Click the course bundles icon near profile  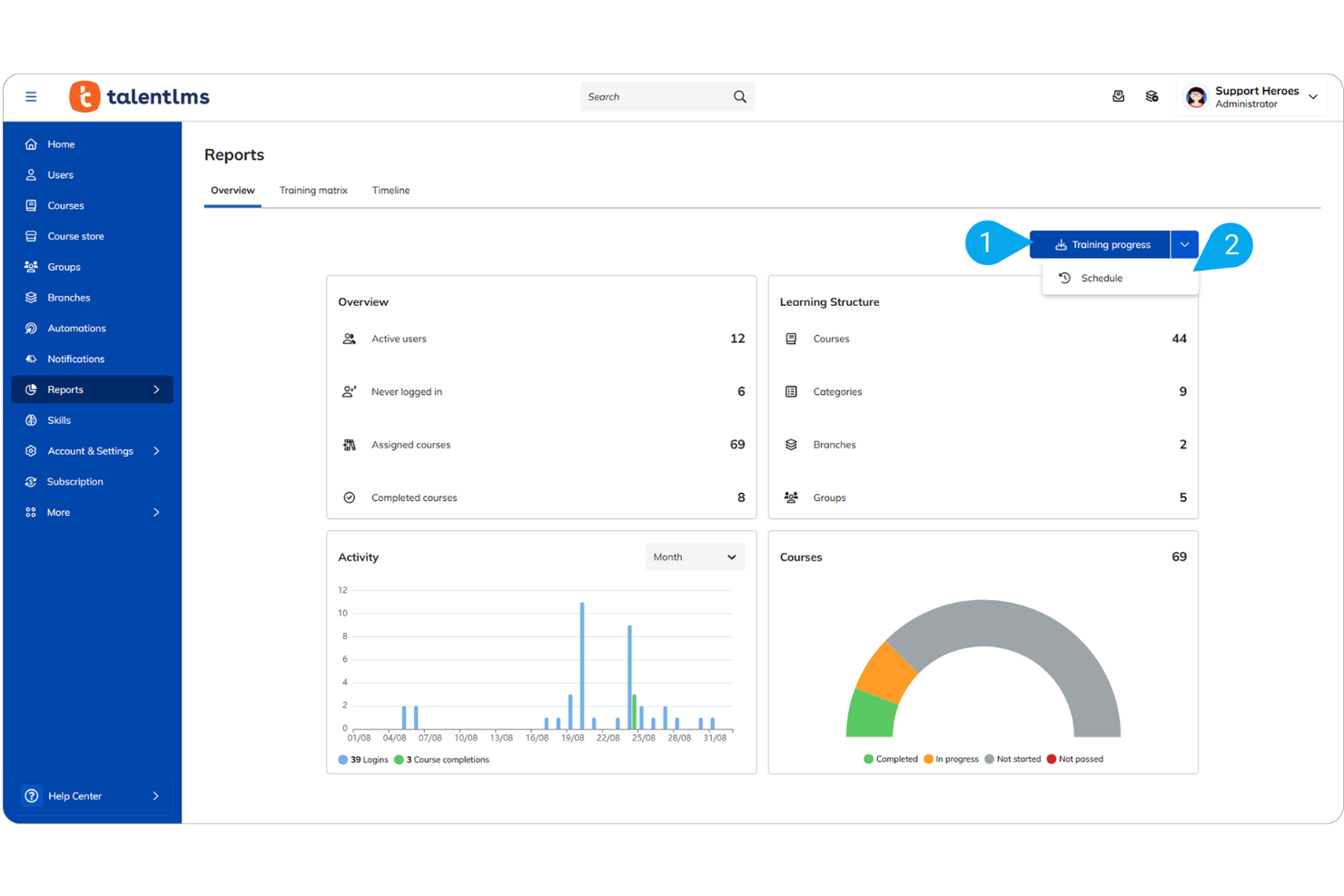click(1151, 95)
